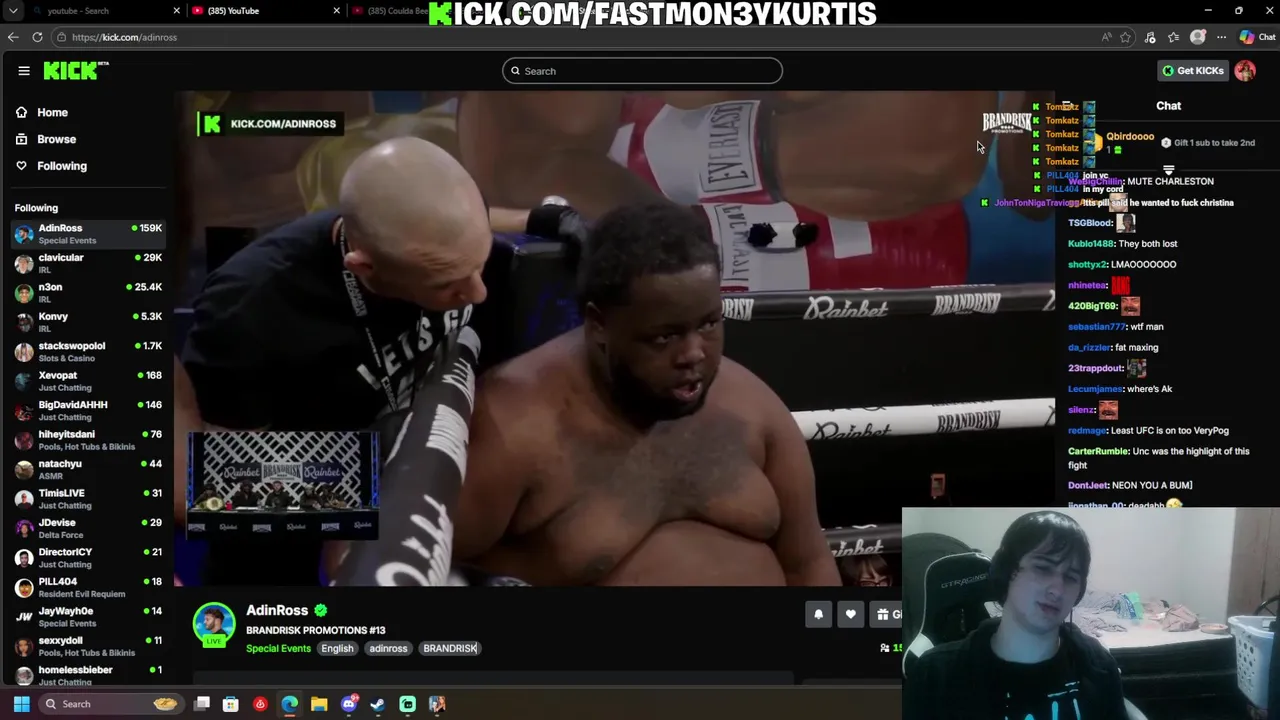Click the Get KICKs button
The height and width of the screenshot is (720, 1280).
pos(1193,71)
